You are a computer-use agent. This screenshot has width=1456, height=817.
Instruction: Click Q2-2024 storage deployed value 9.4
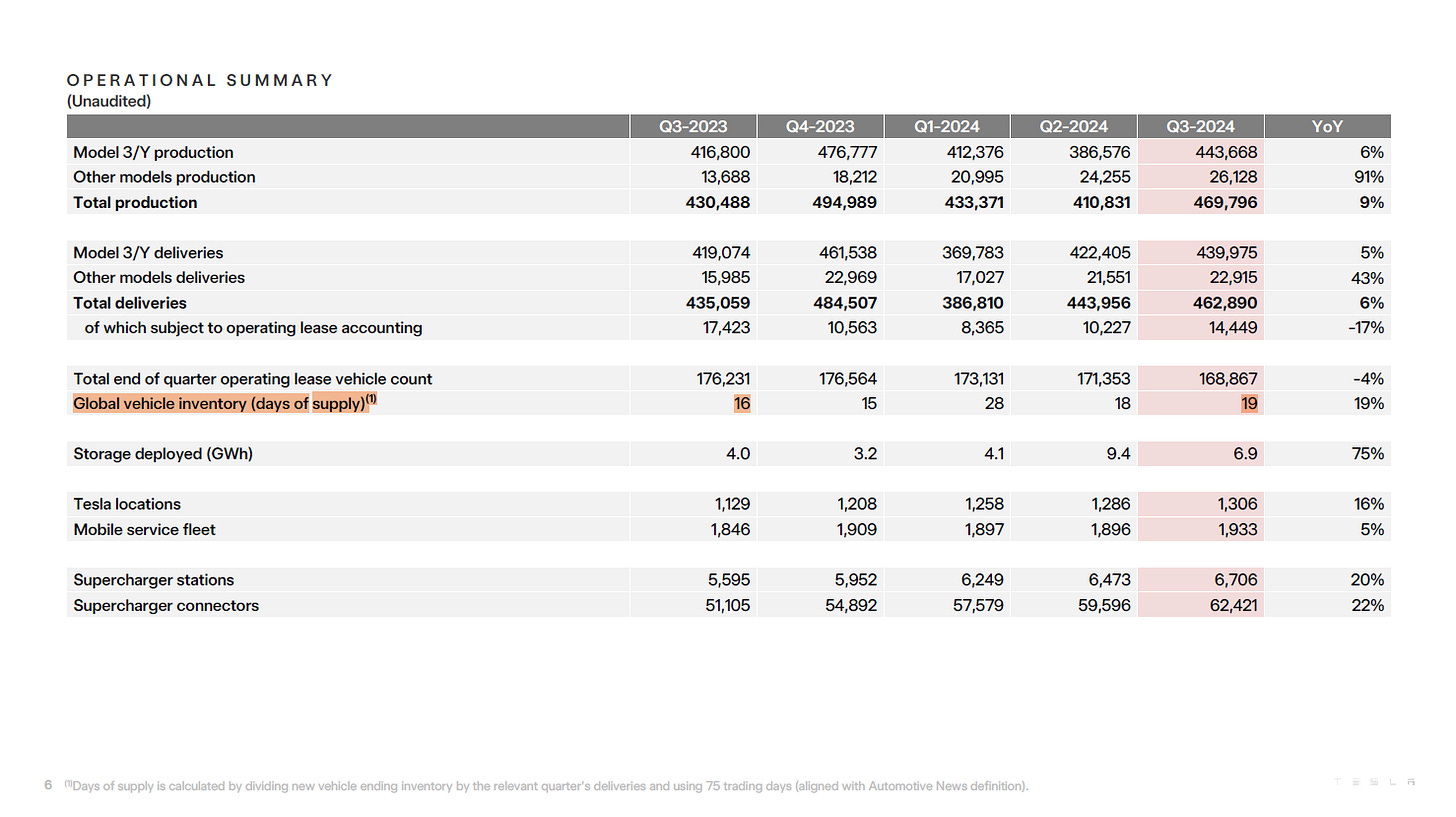coord(1120,454)
